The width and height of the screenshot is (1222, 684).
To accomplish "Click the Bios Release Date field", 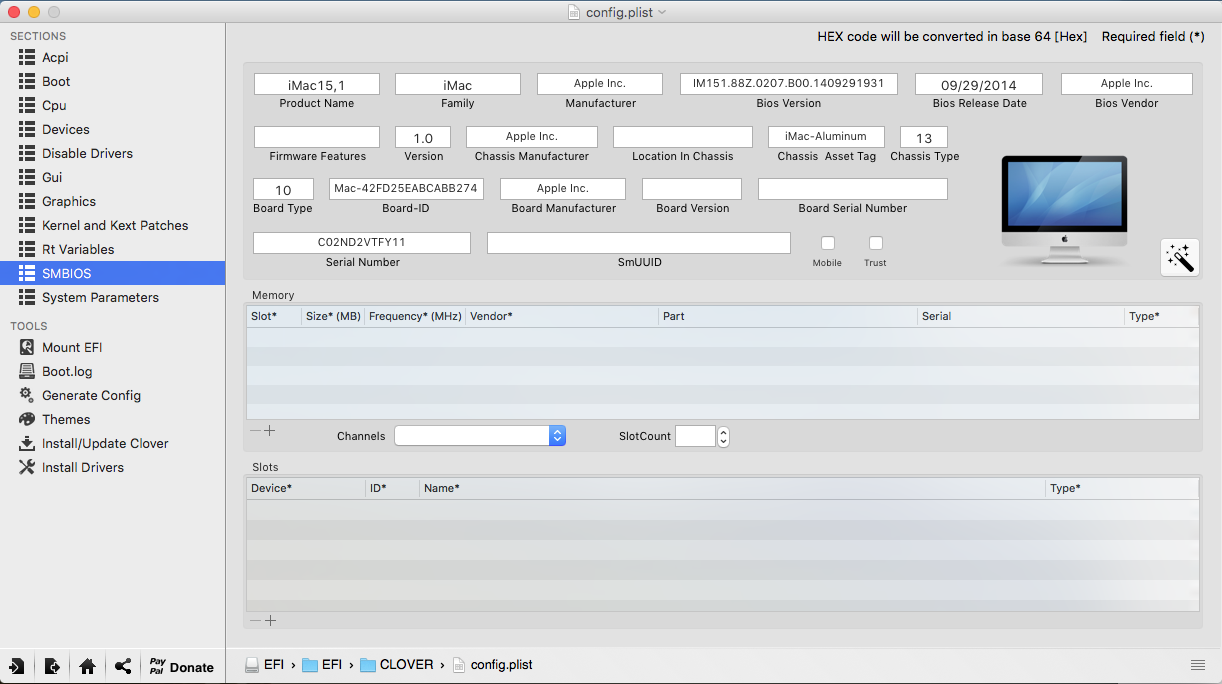I will [x=979, y=84].
